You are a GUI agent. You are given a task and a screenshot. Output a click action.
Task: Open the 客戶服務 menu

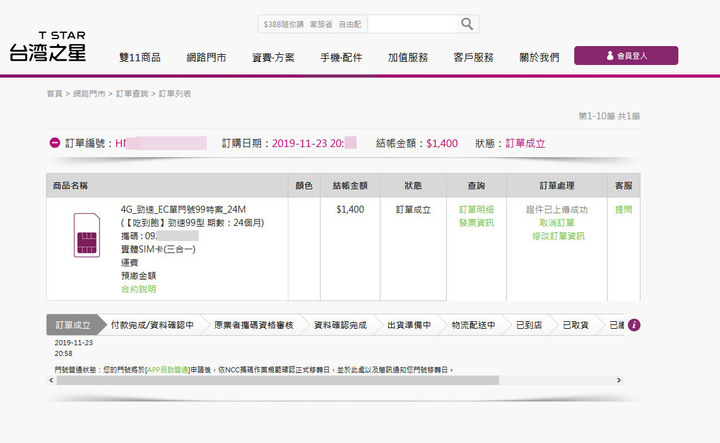point(473,57)
